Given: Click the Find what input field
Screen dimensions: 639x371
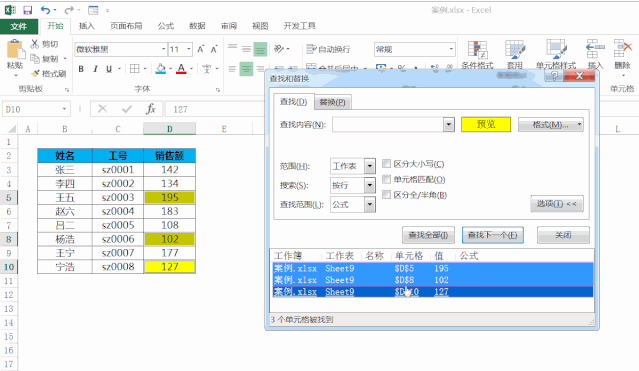Looking at the screenshot, I should coord(388,124).
